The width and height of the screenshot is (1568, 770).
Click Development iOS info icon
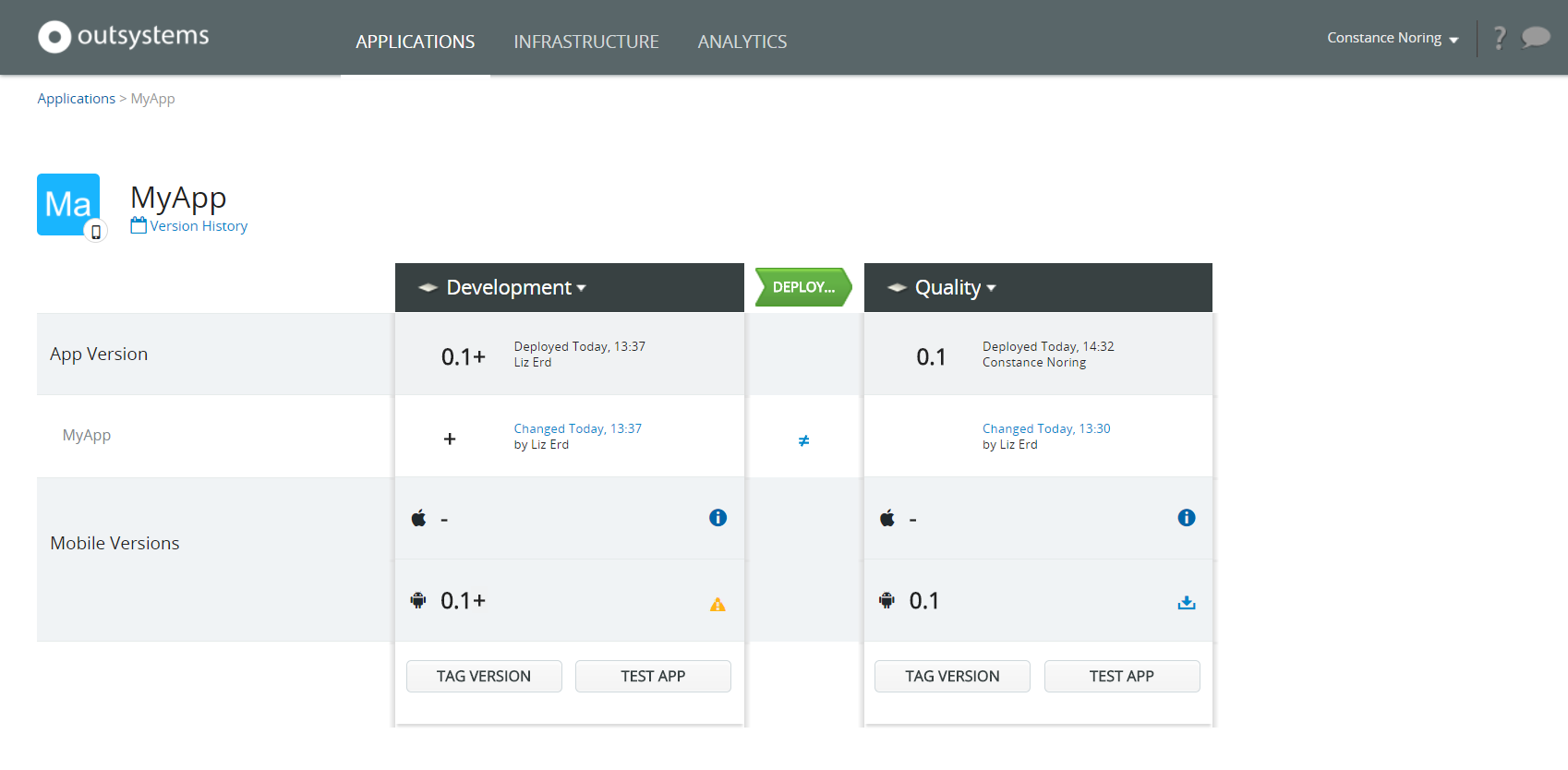pyautogui.click(x=718, y=518)
